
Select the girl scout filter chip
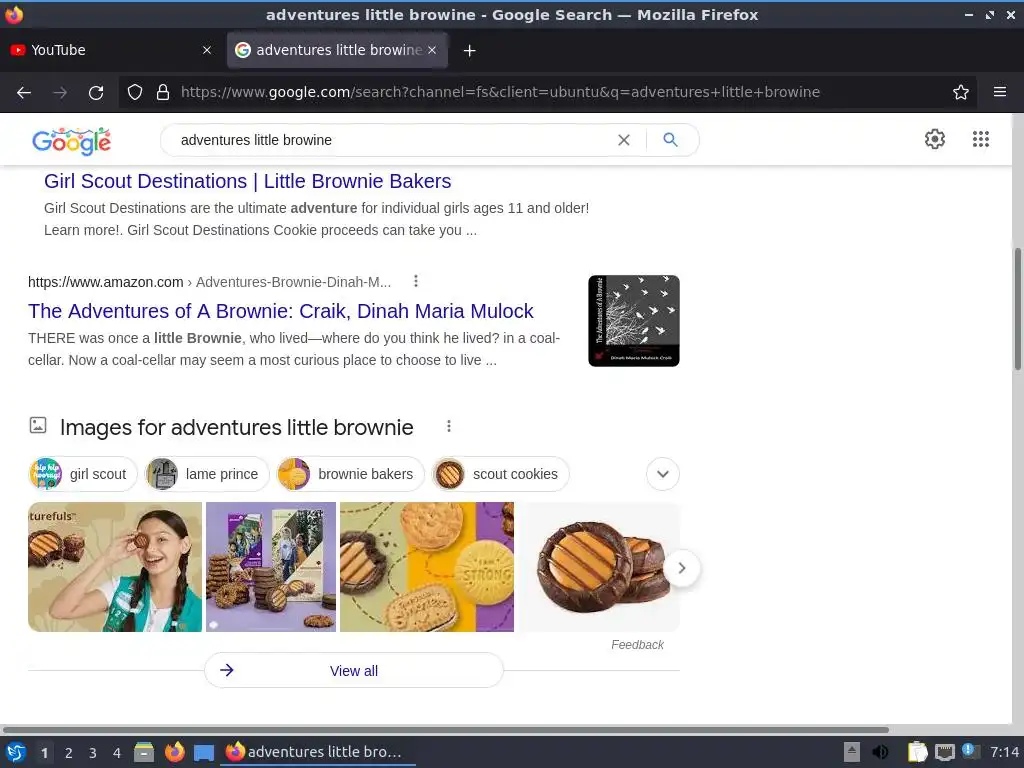83,474
